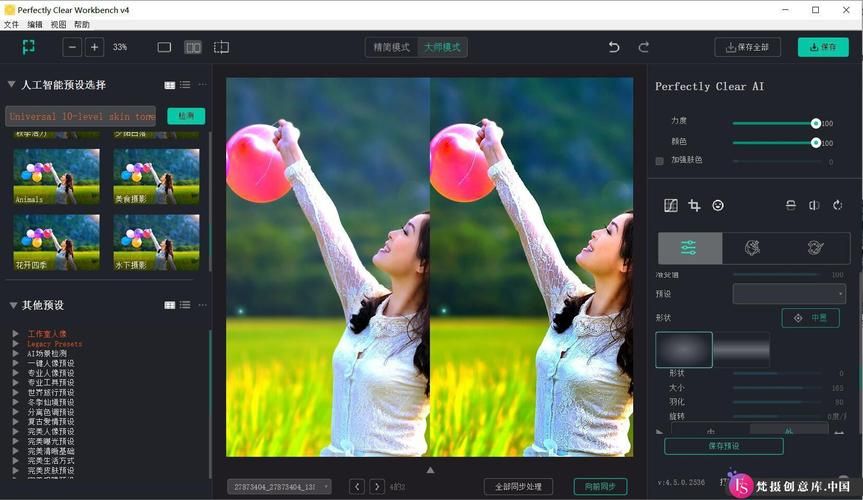Click the fit-to-screen icon in toolbar
863x500 pixels.
[x=29, y=47]
